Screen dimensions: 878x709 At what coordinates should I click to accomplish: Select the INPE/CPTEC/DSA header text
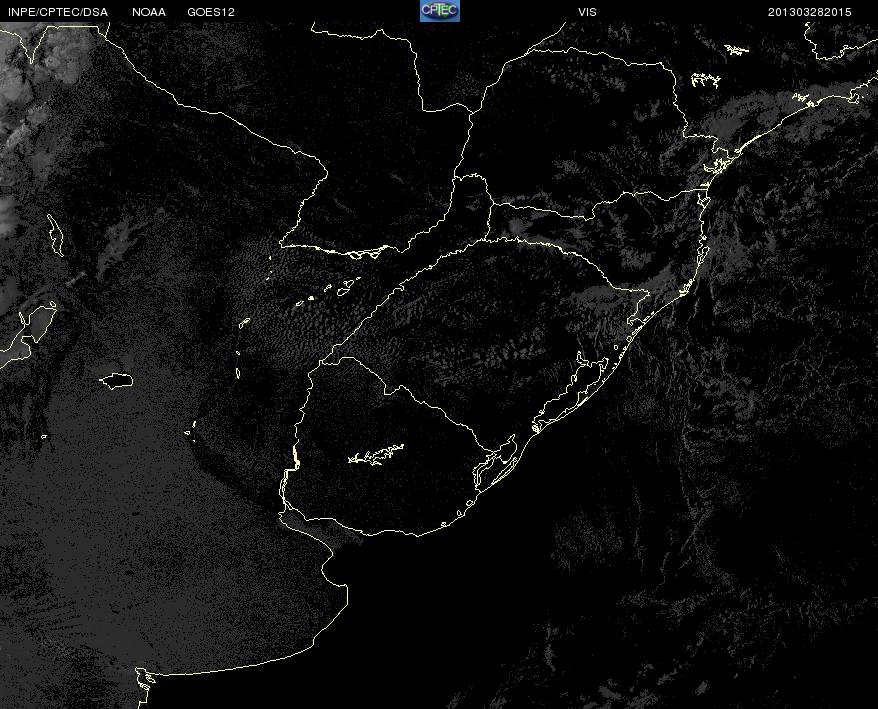pyautogui.click(x=58, y=12)
